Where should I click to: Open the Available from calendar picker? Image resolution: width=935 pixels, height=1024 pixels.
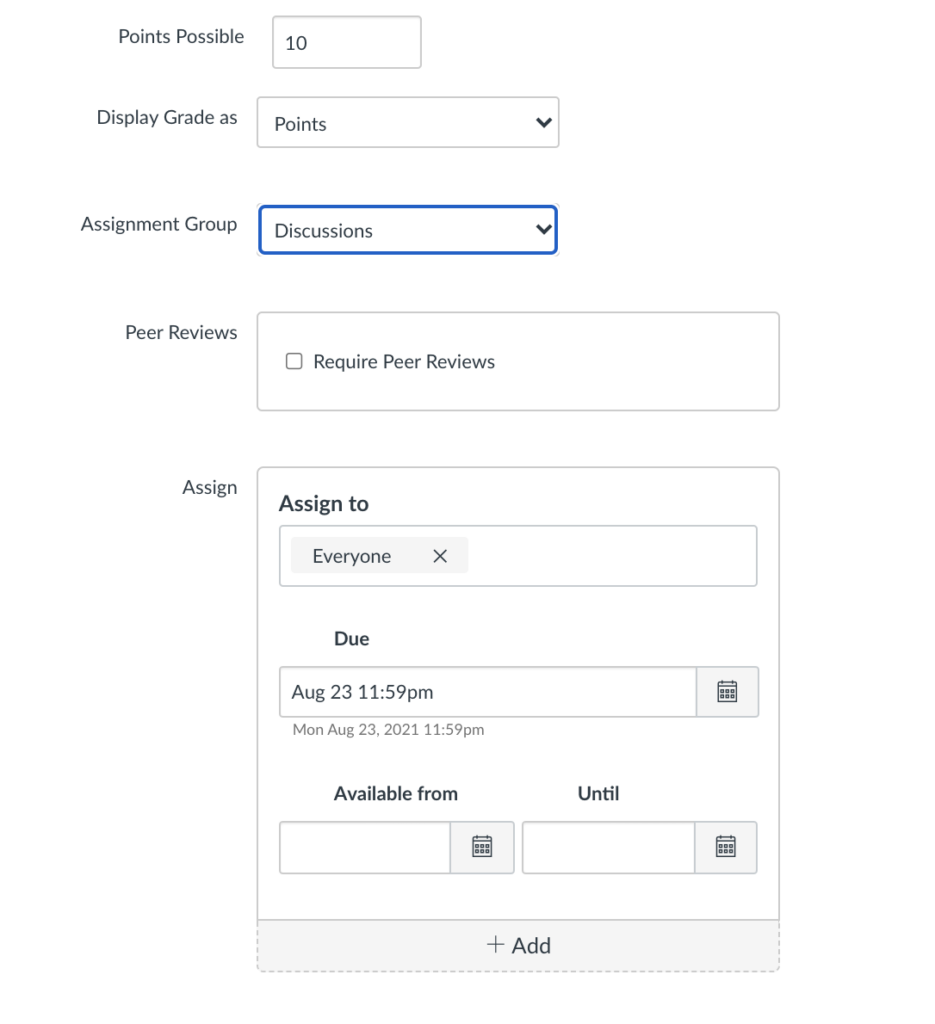pos(482,848)
